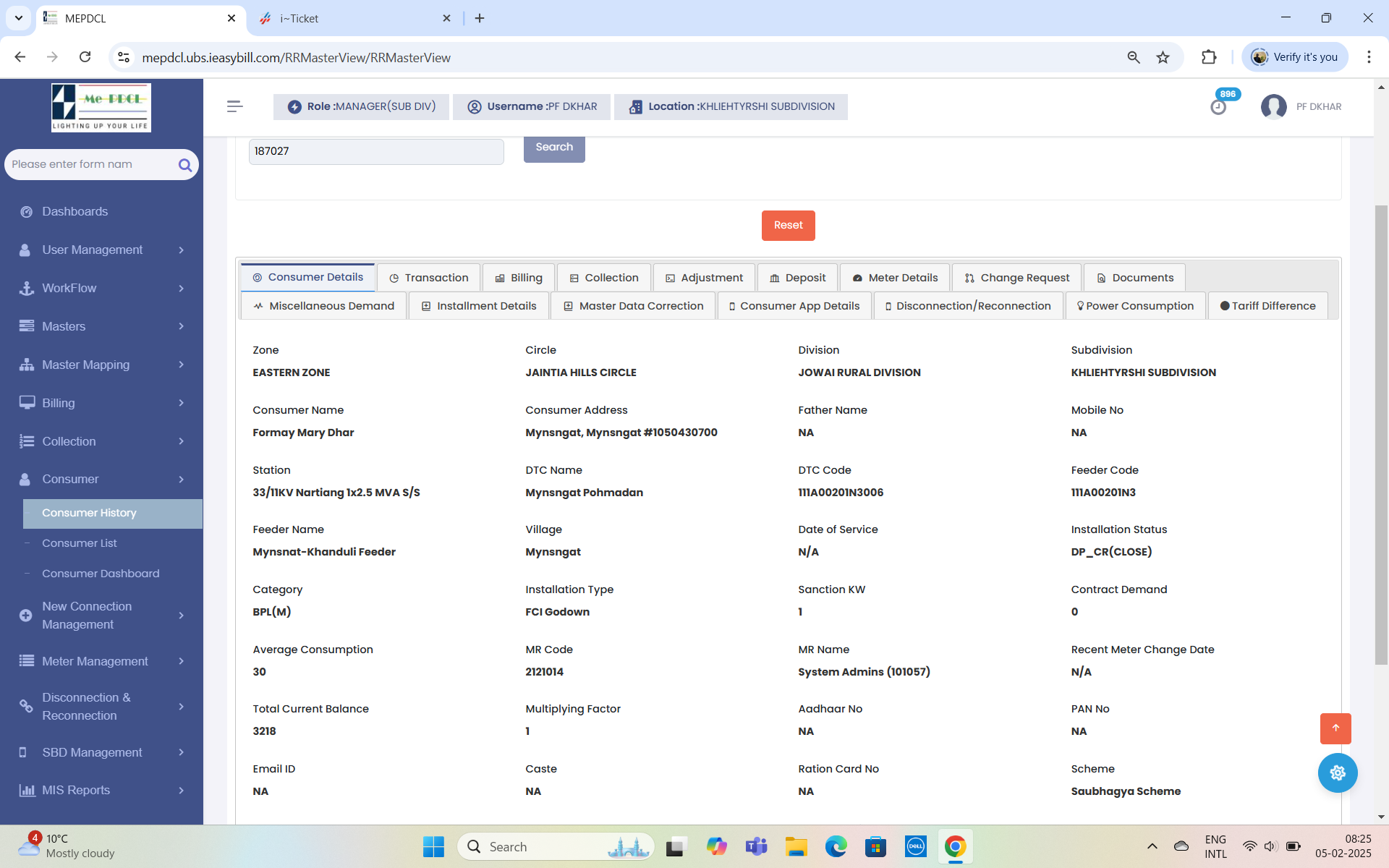Bookmark this page with the star icon

[1163, 57]
